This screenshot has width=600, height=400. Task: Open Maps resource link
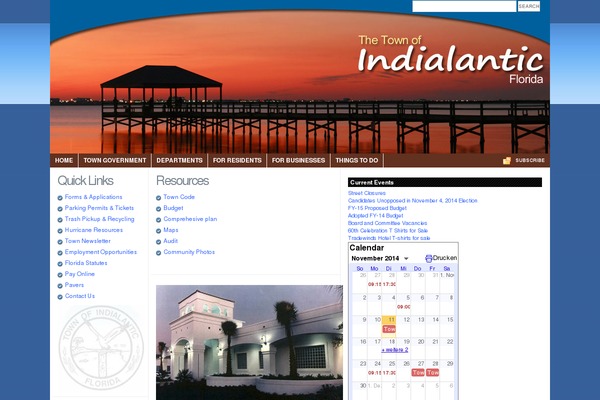tap(171, 230)
